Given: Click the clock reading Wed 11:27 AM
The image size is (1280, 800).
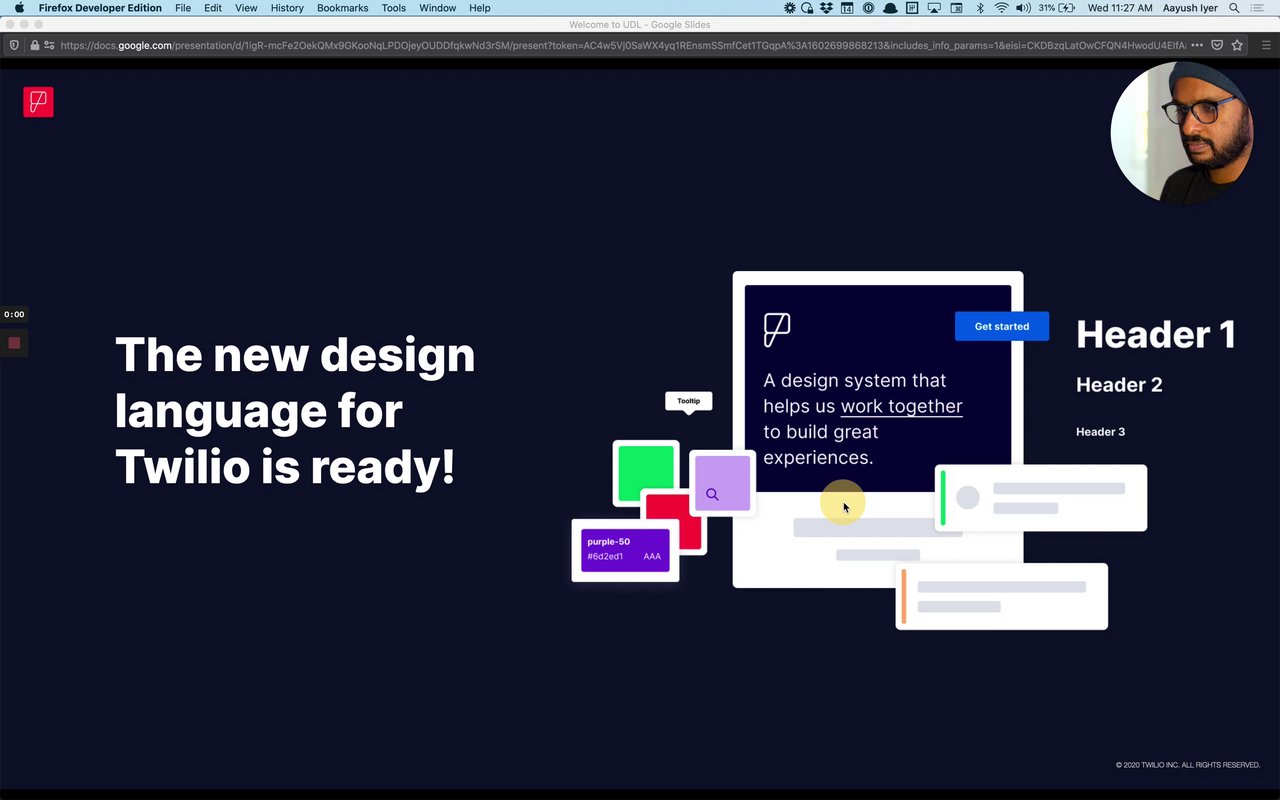Looking at the screenshot, I should pos(1119,8).
